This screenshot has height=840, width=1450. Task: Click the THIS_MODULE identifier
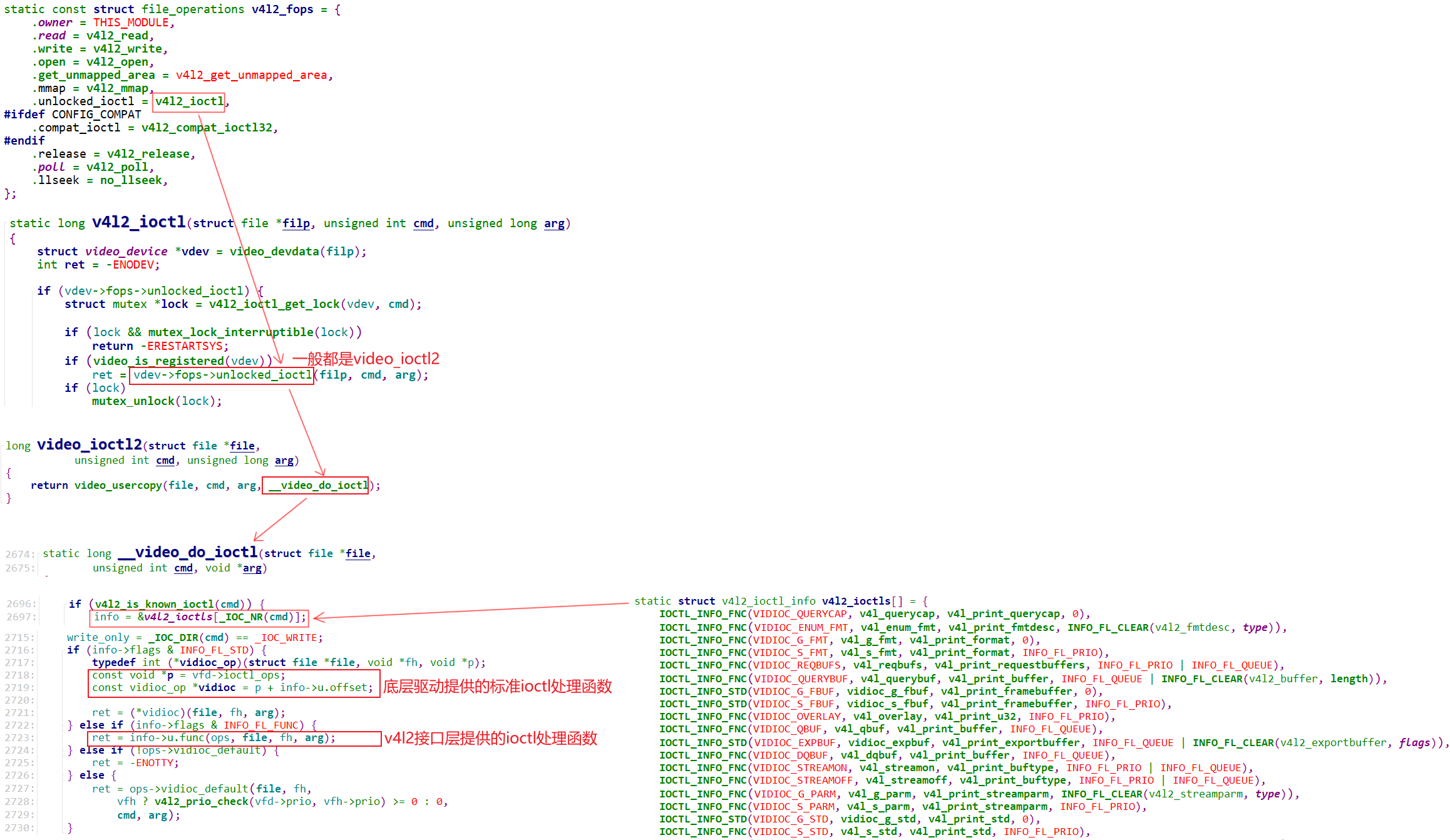(131, 23)
